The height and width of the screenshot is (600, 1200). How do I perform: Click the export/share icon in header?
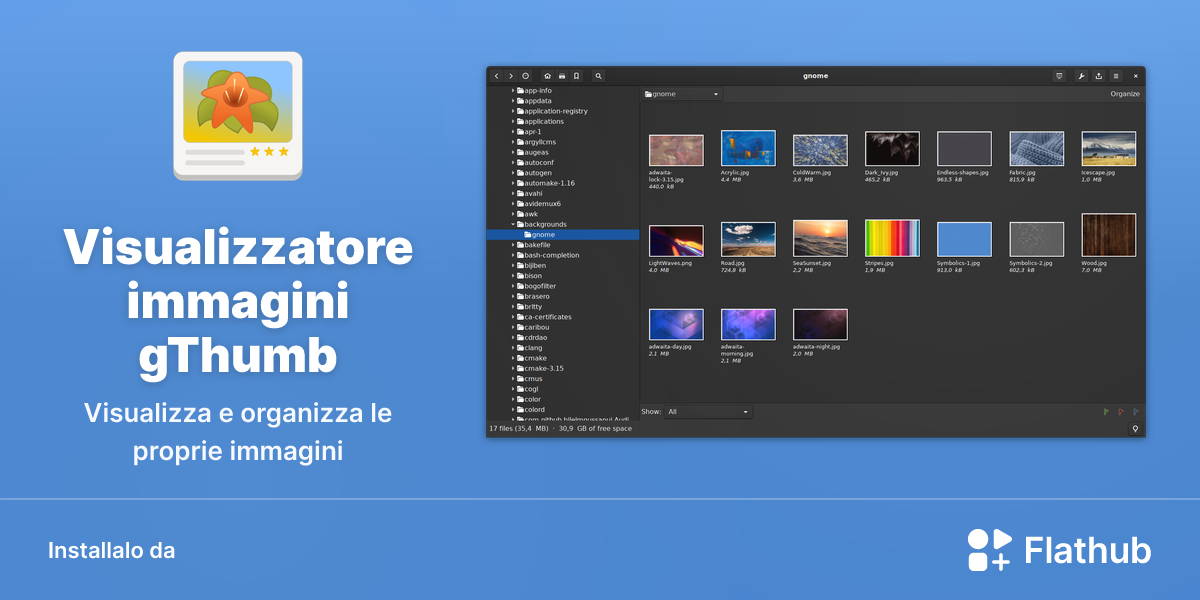tap(1098, 76)
